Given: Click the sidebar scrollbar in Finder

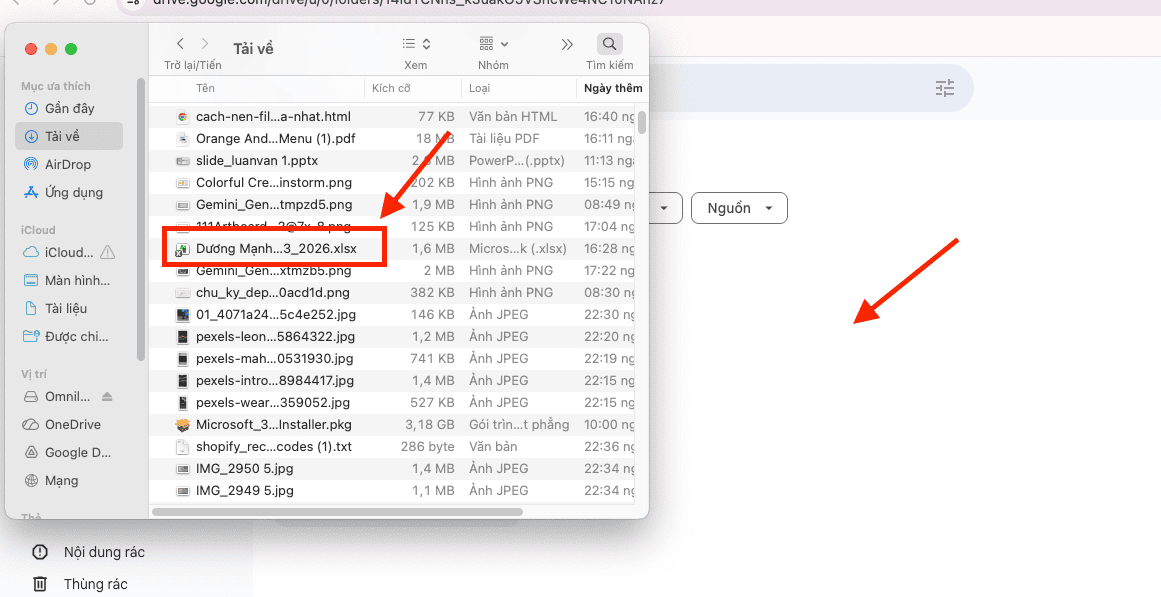Looking at the screenshot, I should tap(141, 219).
